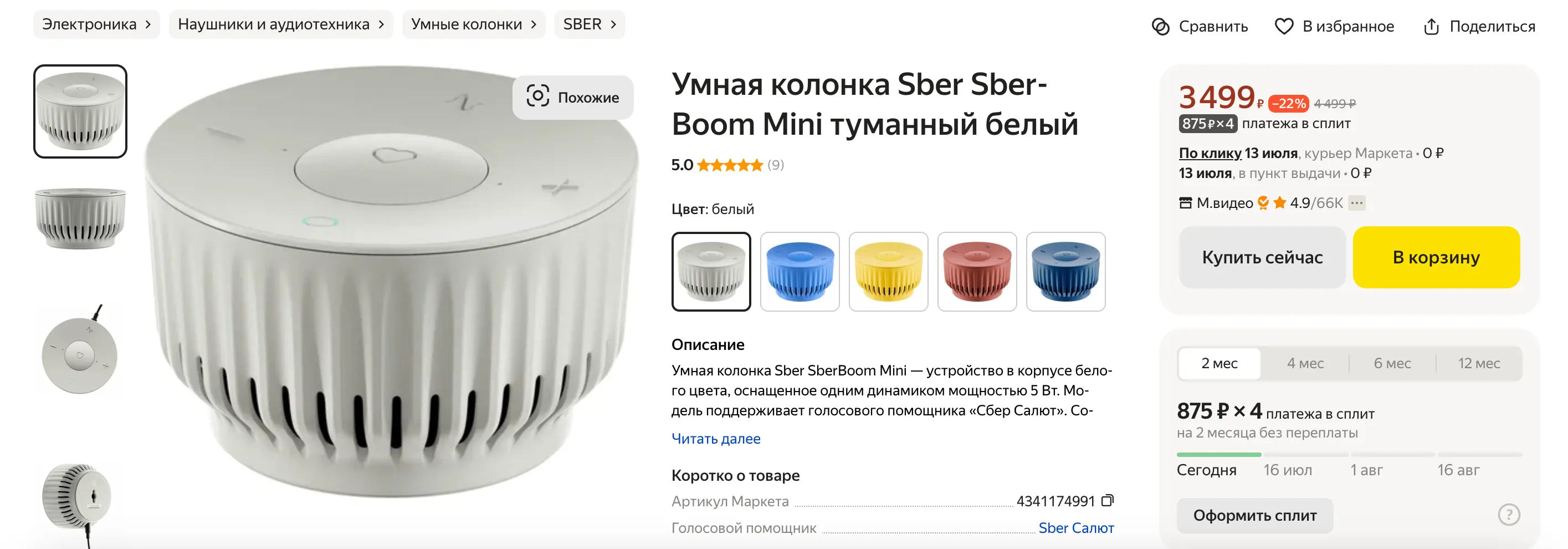1568x549 pixels.
Task: Copy the Market article number with copy icon
Action: 1108,501
